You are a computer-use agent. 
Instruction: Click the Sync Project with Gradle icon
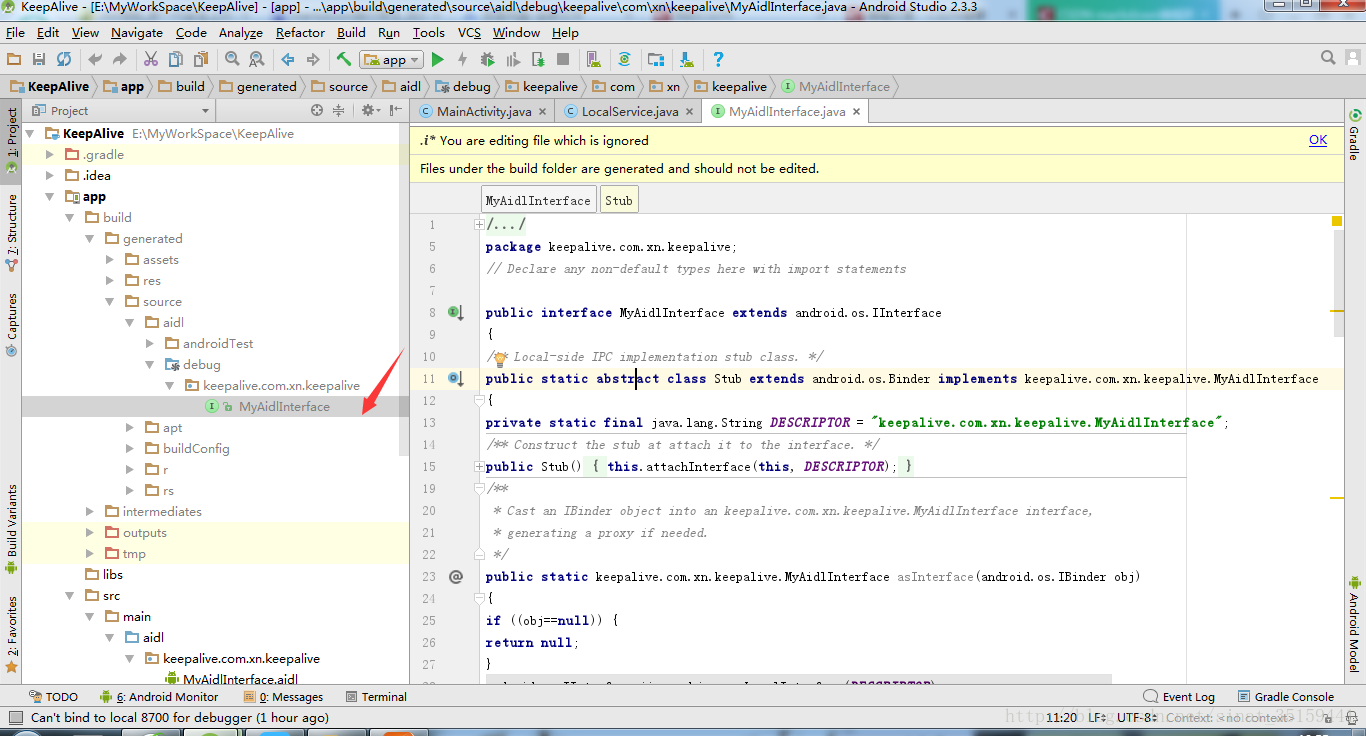click(625, 60)
